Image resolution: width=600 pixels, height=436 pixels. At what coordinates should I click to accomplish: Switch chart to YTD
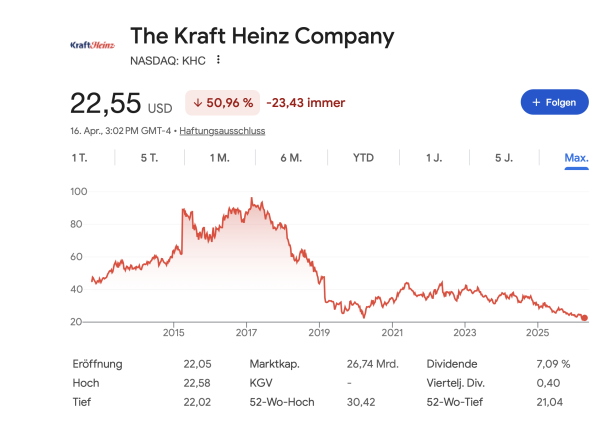(x=363, y=158)
